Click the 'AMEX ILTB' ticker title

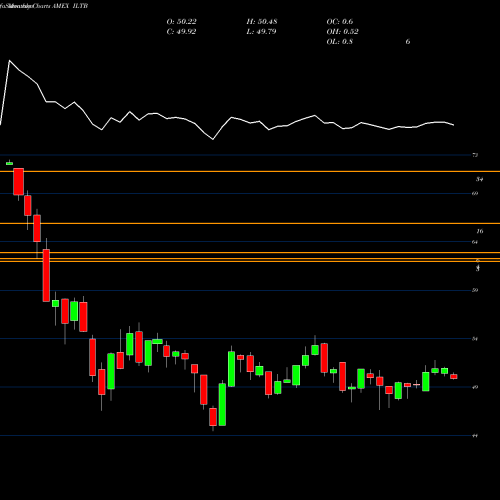click(x=70, y=6)
